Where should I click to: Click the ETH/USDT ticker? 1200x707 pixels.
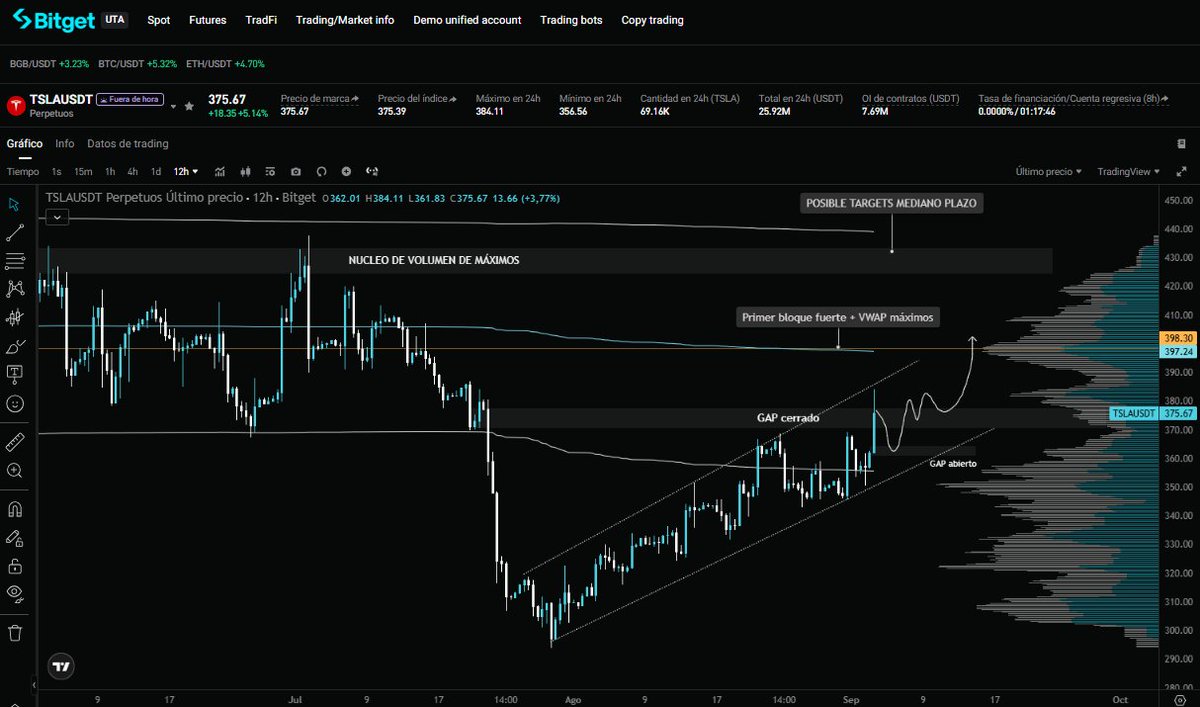(225, 64)
